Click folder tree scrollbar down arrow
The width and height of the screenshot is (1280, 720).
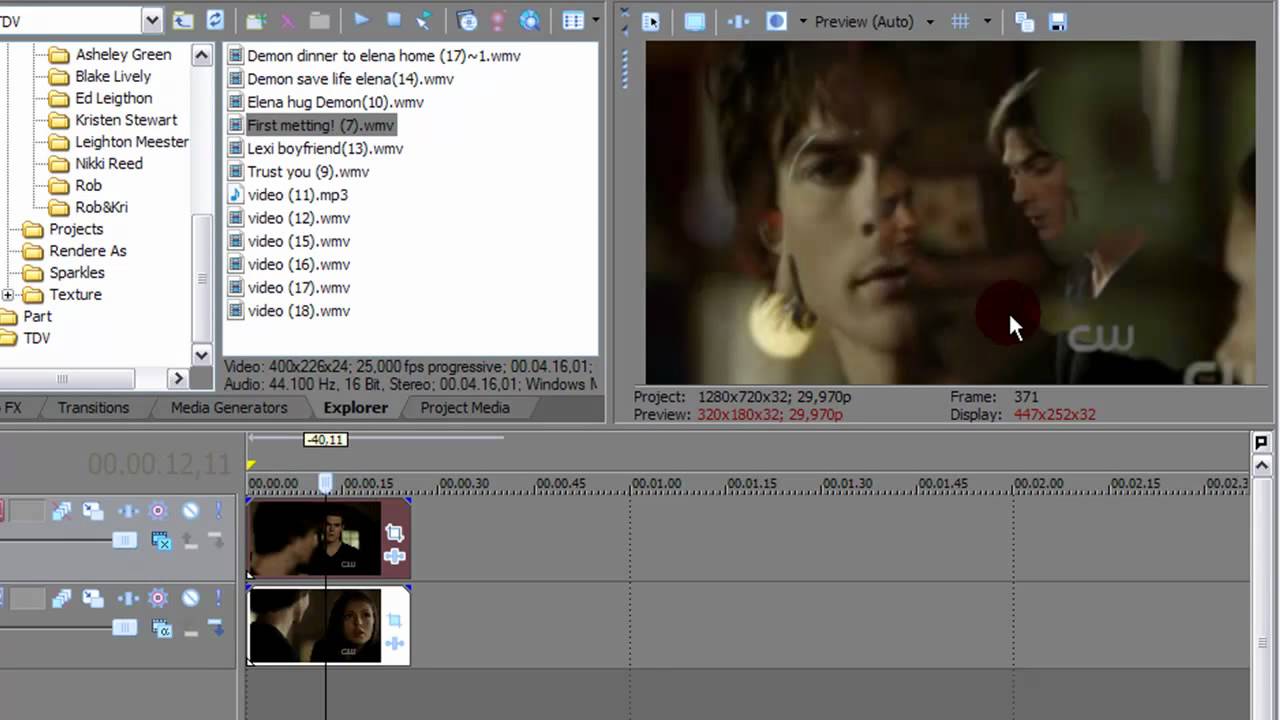pyautogui.click(x=202, y=355)
